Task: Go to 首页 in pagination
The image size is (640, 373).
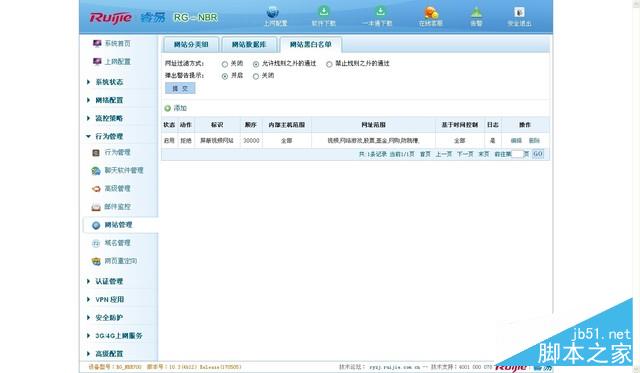Action: click(425, 154)
